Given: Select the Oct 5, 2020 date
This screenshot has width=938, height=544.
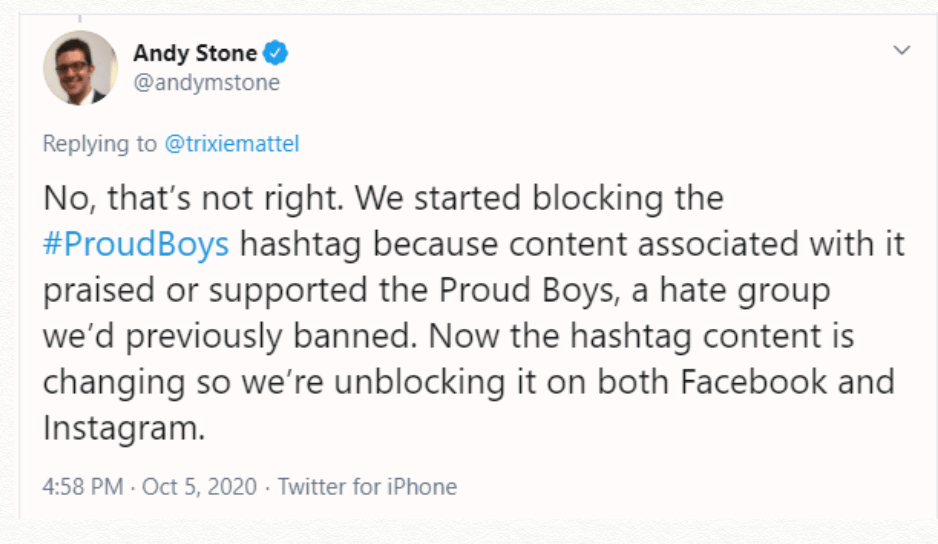Looking at the screenshot, I should tap(199, 487).
